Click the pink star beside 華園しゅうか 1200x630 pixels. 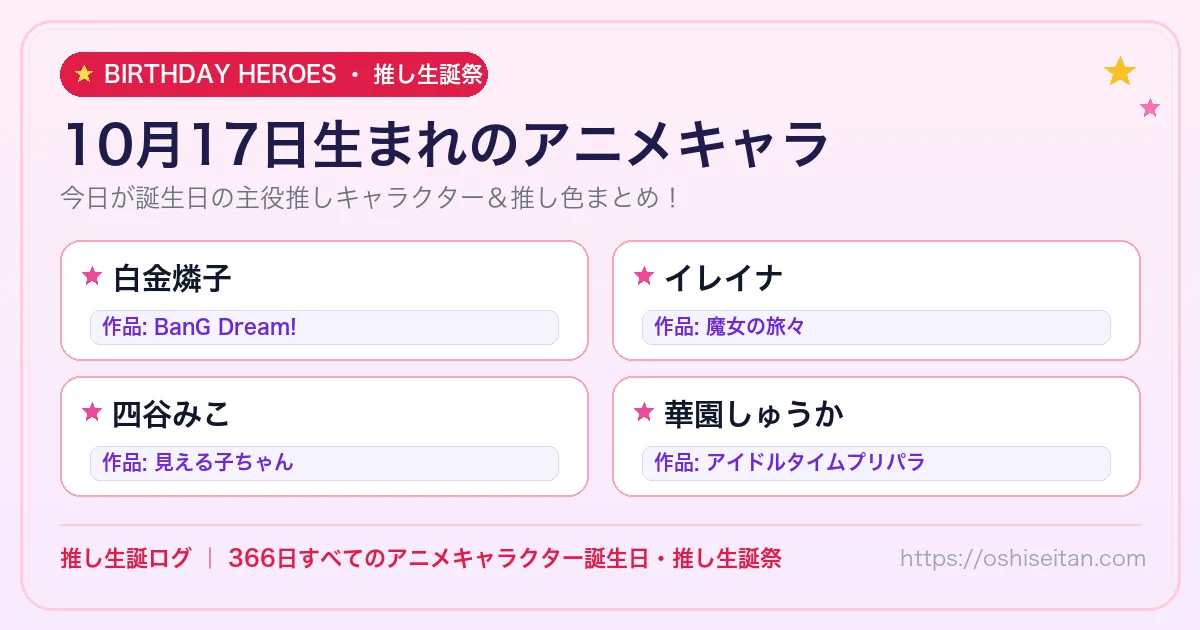click(x=644, y=412)
